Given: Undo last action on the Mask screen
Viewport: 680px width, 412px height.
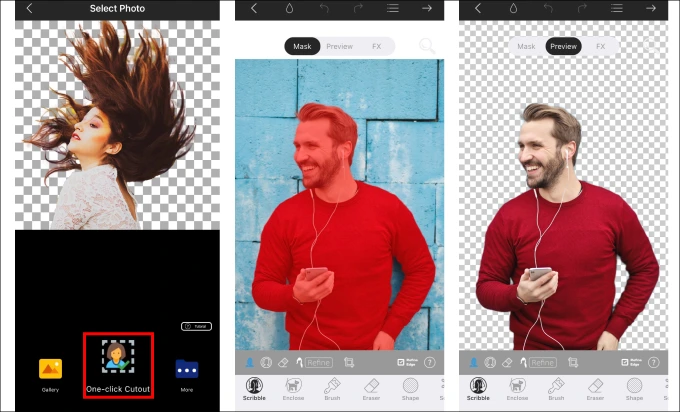Looking at the screenshot, I should (324, 8).
